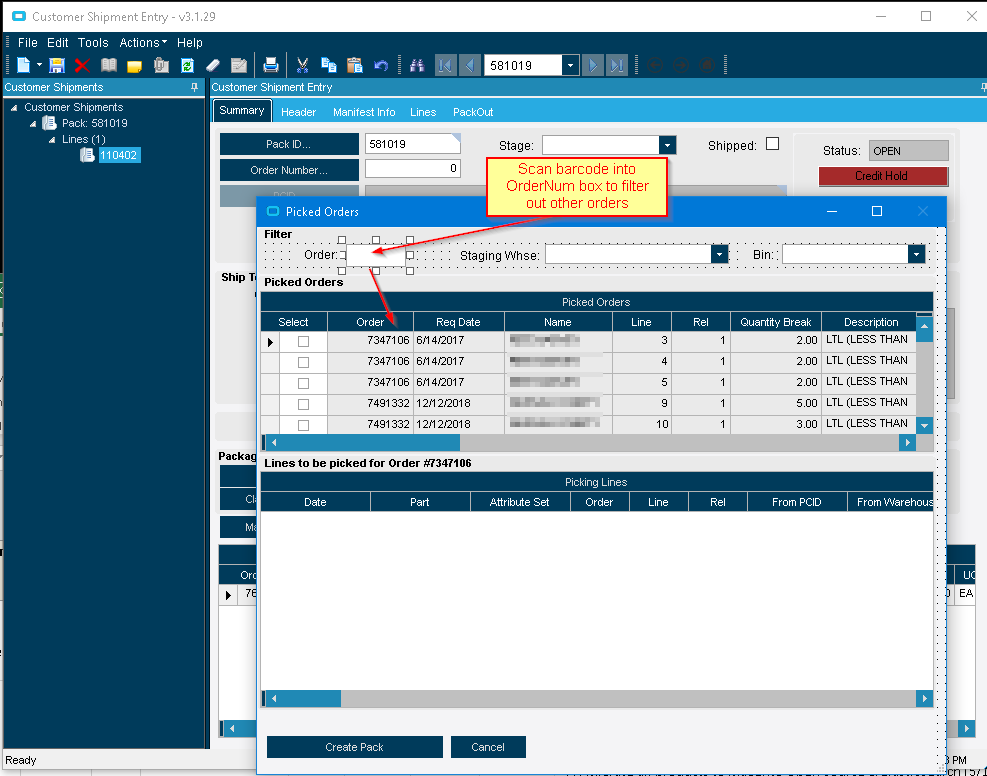Toggle the Shipped checkbox

pos(772,144)
